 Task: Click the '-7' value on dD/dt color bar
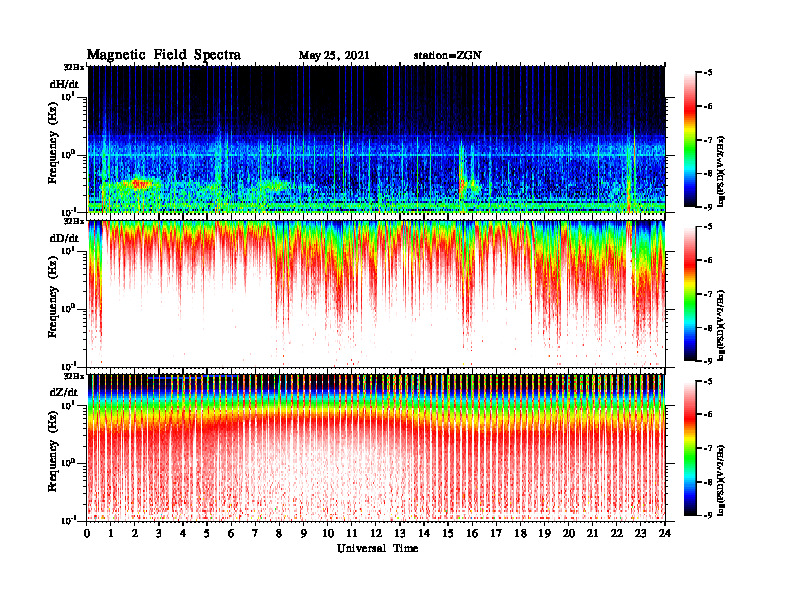[x=707, y=294]
